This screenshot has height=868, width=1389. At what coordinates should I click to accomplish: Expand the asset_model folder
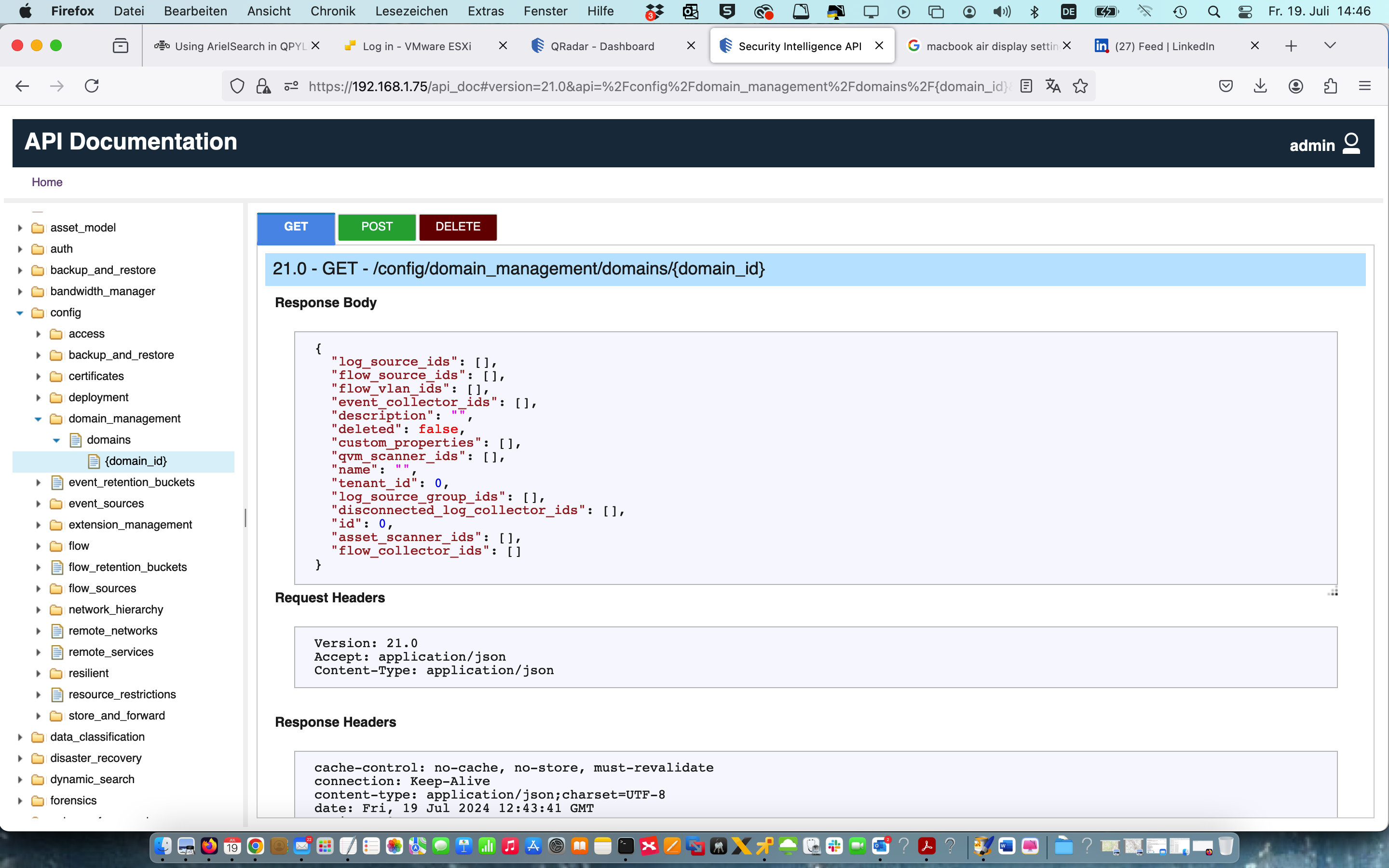tap(19, 228)
